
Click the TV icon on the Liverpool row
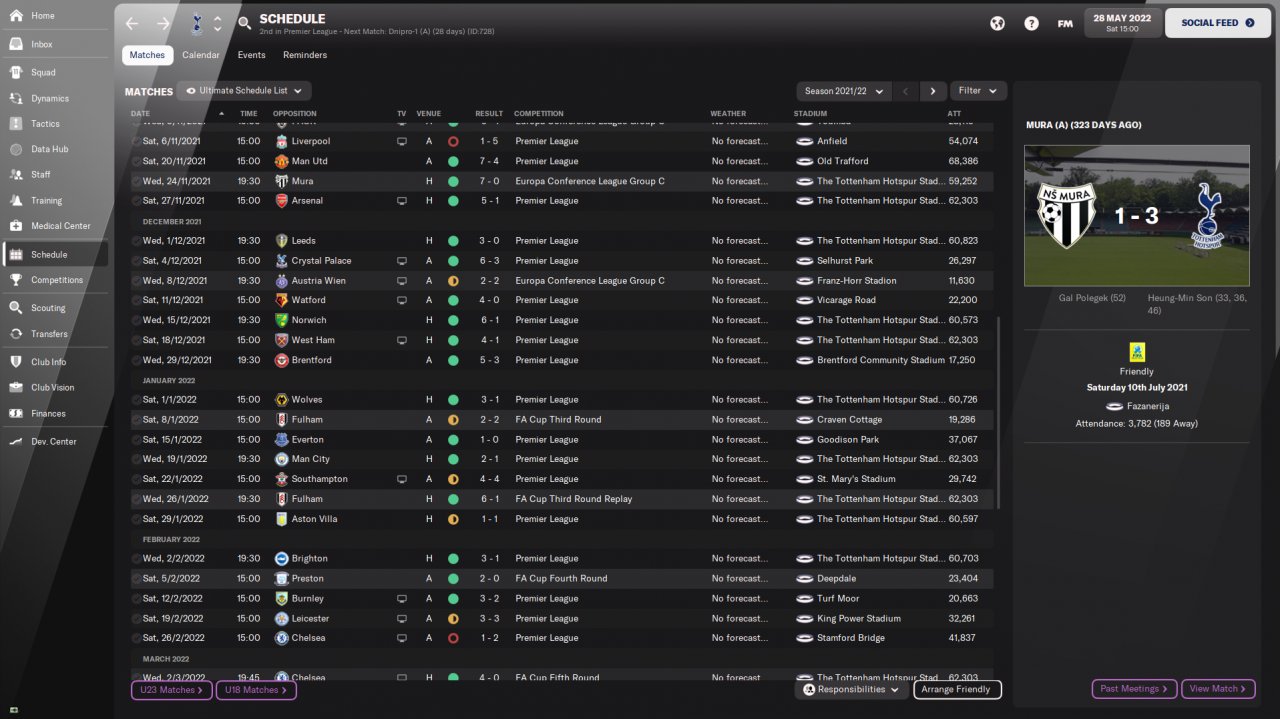tap(402, 141)
